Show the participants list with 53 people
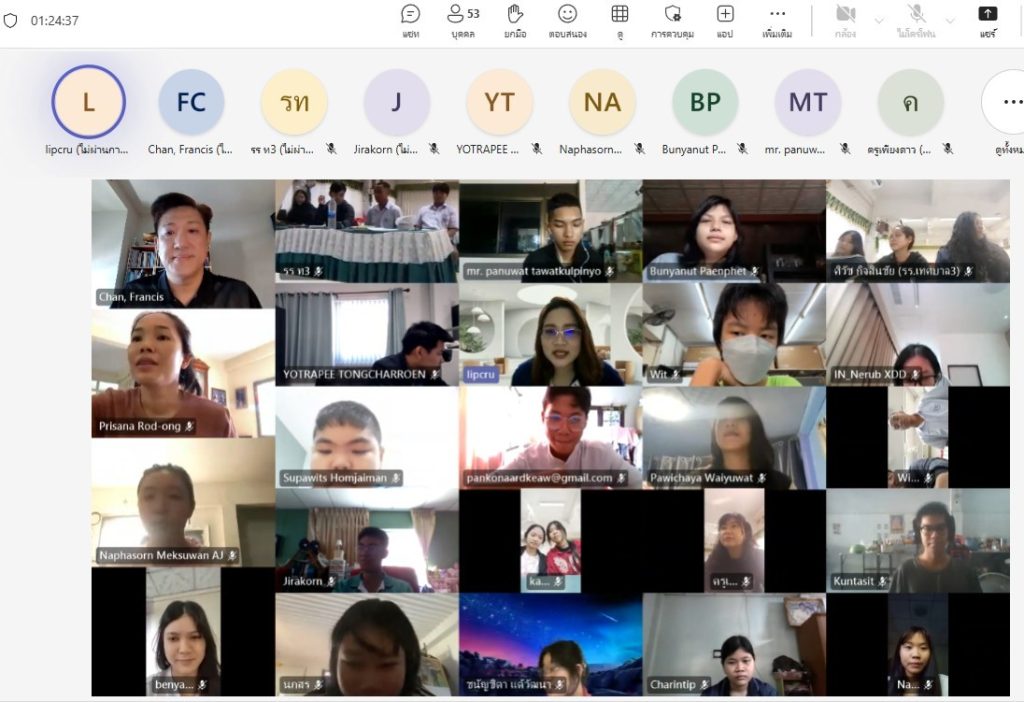The height and width of the screenshot is (702, 1024). click(x=462, y=20)
